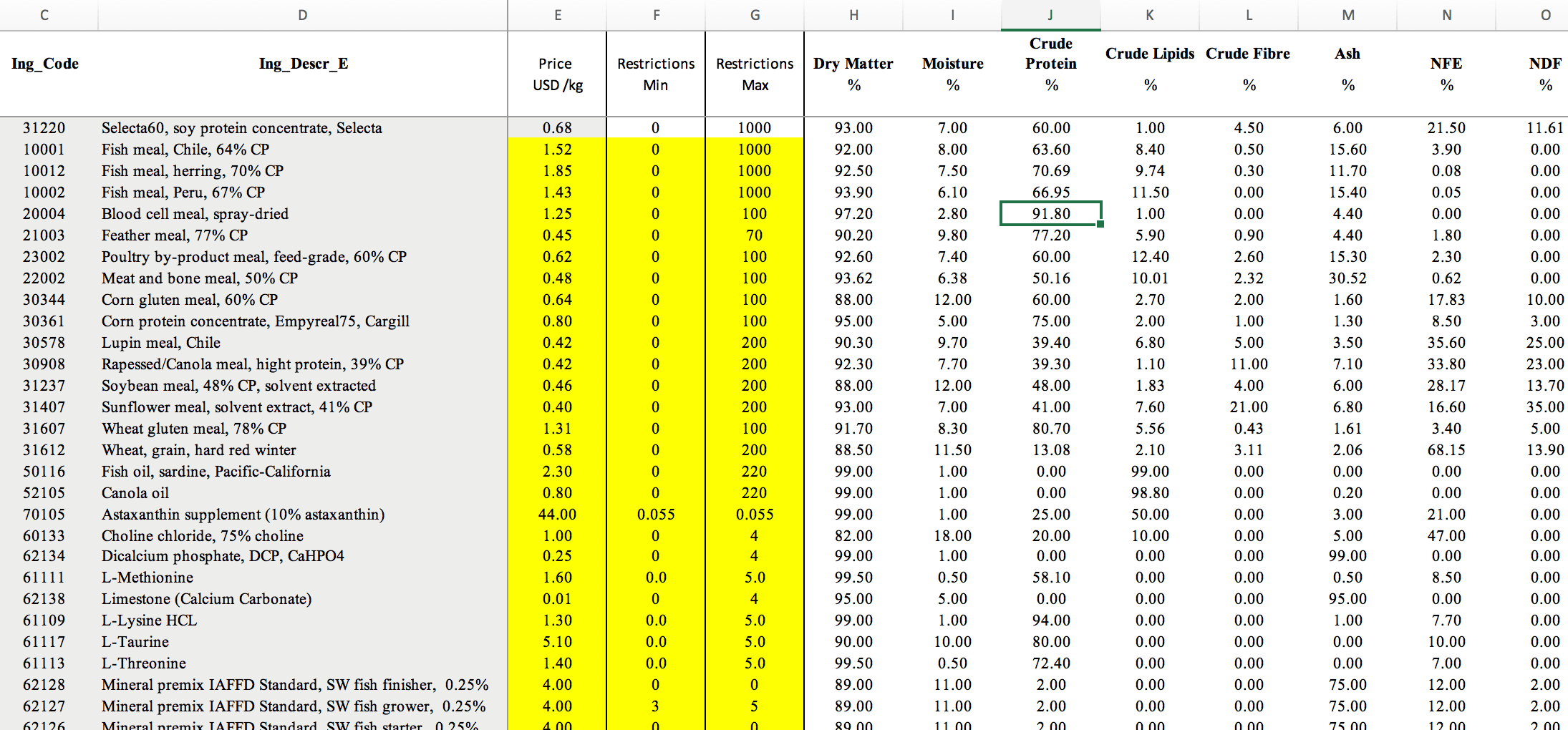Image resolution: width=1568 pixels, height=730 pixels.
Task: Click Min restriction 3 for fish grower premix
Action: [x=656, y=706]
